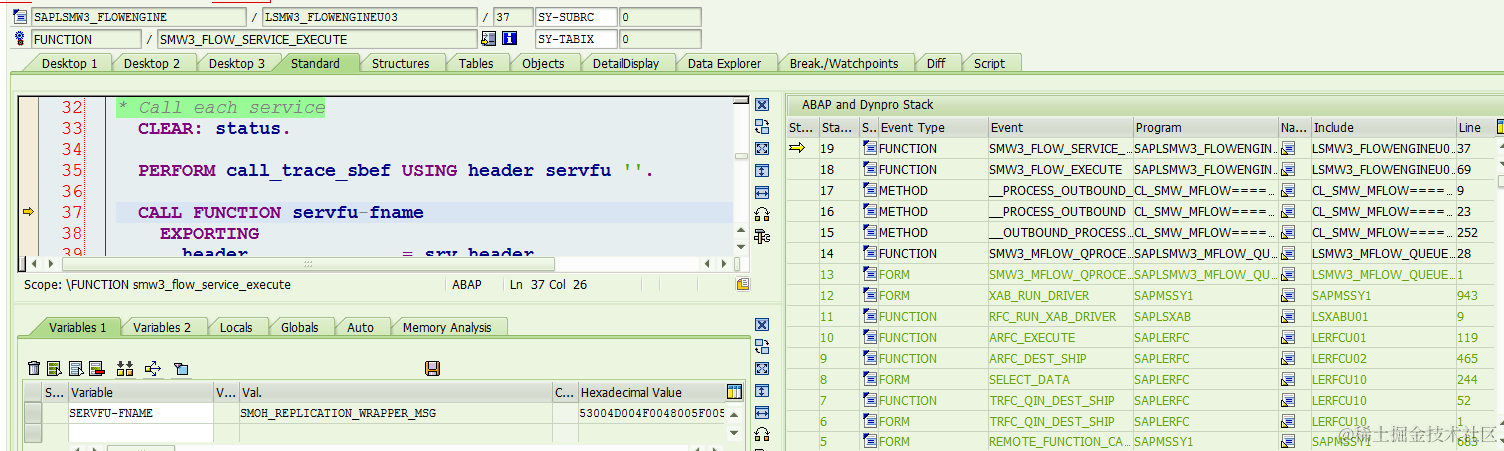1504x451 pixels.
Task: Click code line 37 CALL FUNCTION servfu-fname
Action: pyautogui.click(x=280, y=212)
